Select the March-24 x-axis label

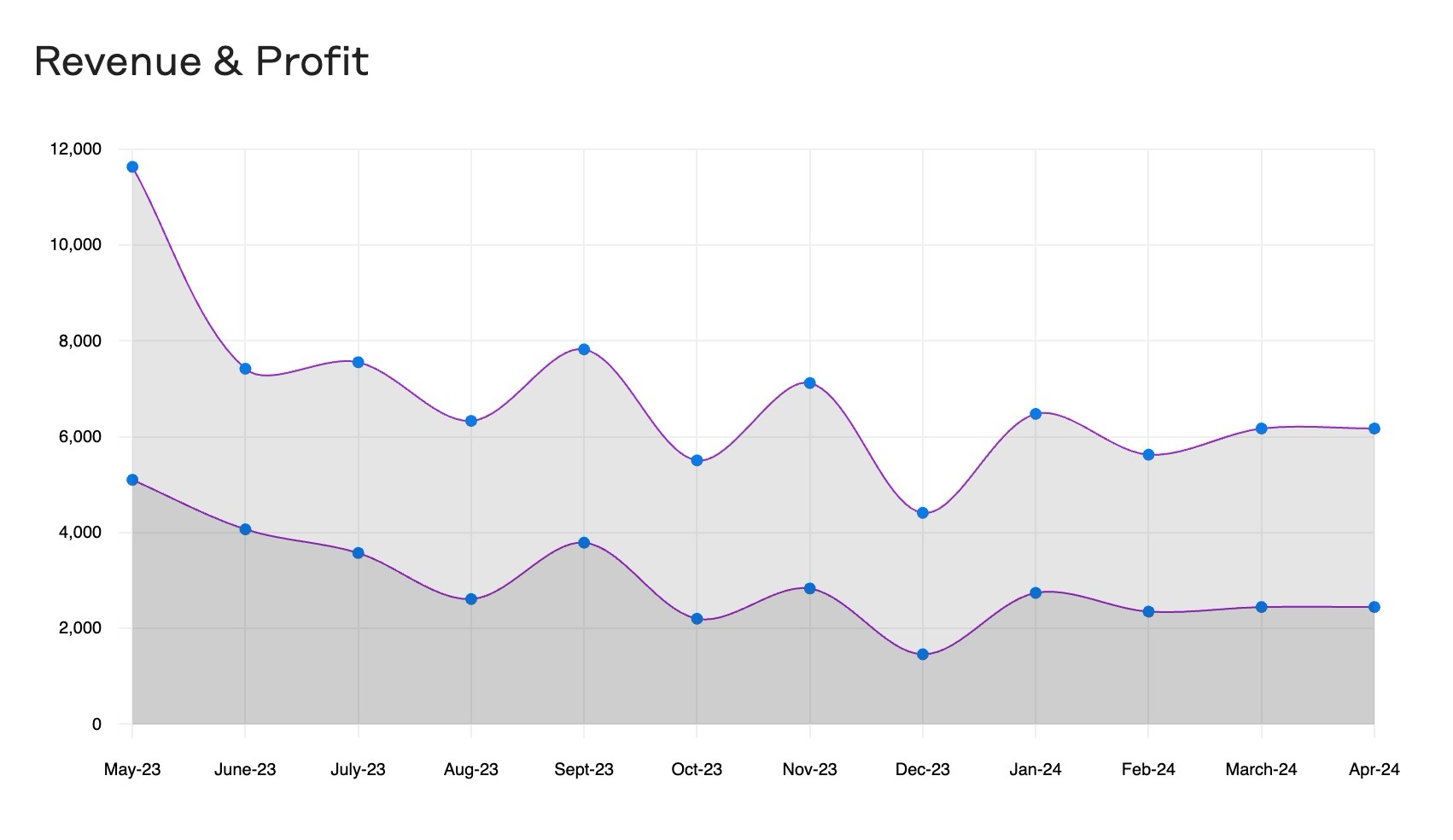click(x=1261, y=769)
